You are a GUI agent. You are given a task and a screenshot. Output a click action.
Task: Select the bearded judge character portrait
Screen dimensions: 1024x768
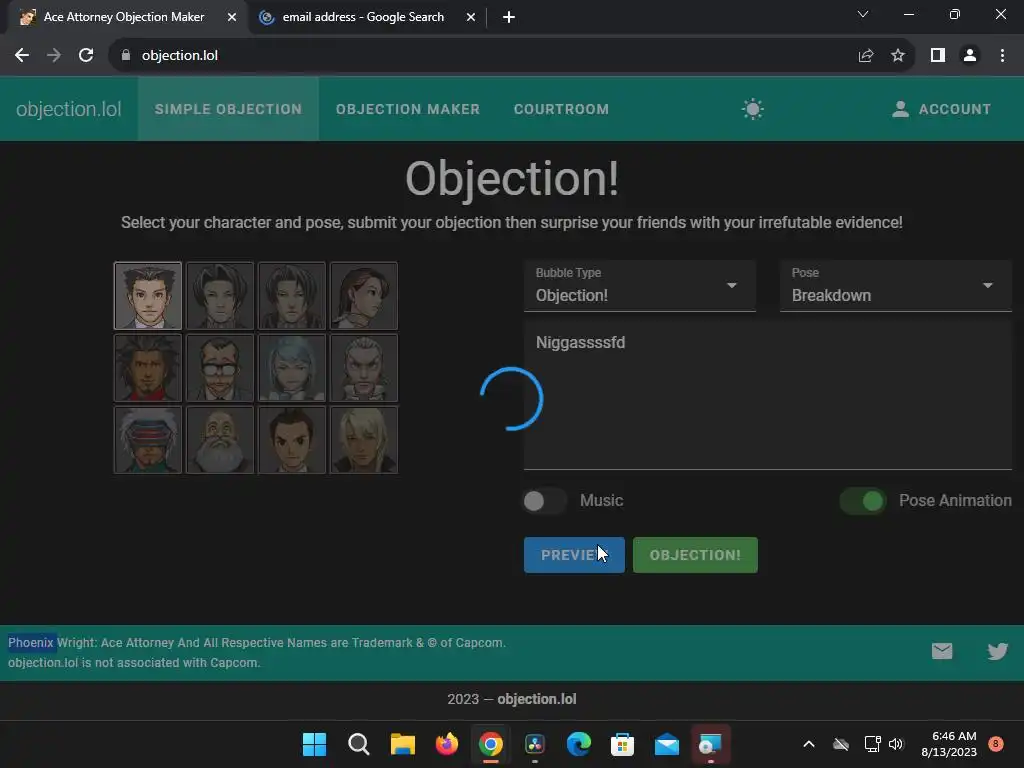click(x=219, y=440)
